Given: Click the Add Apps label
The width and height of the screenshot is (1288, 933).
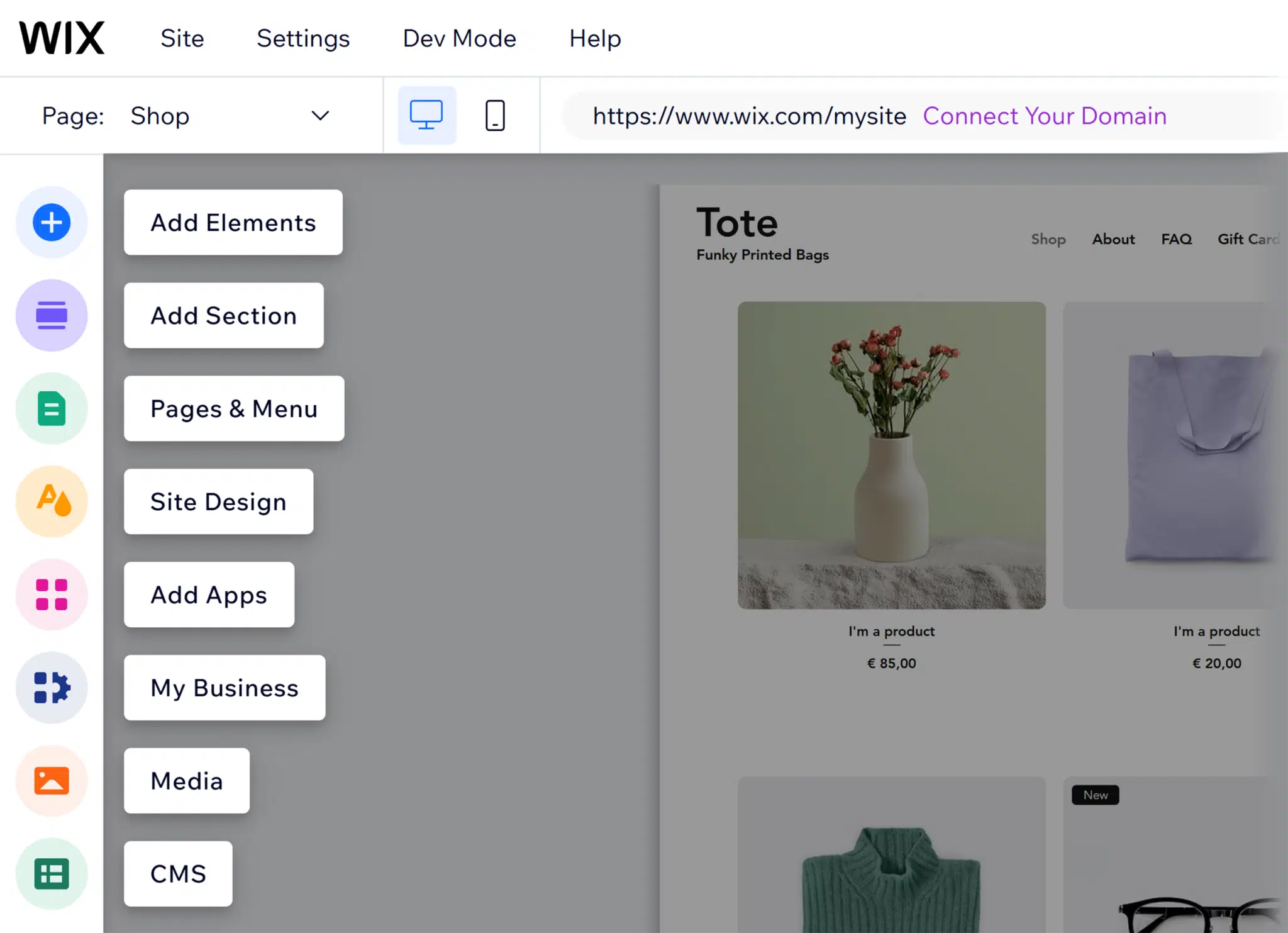Looking at the screenshot, I should click(209, 595).
